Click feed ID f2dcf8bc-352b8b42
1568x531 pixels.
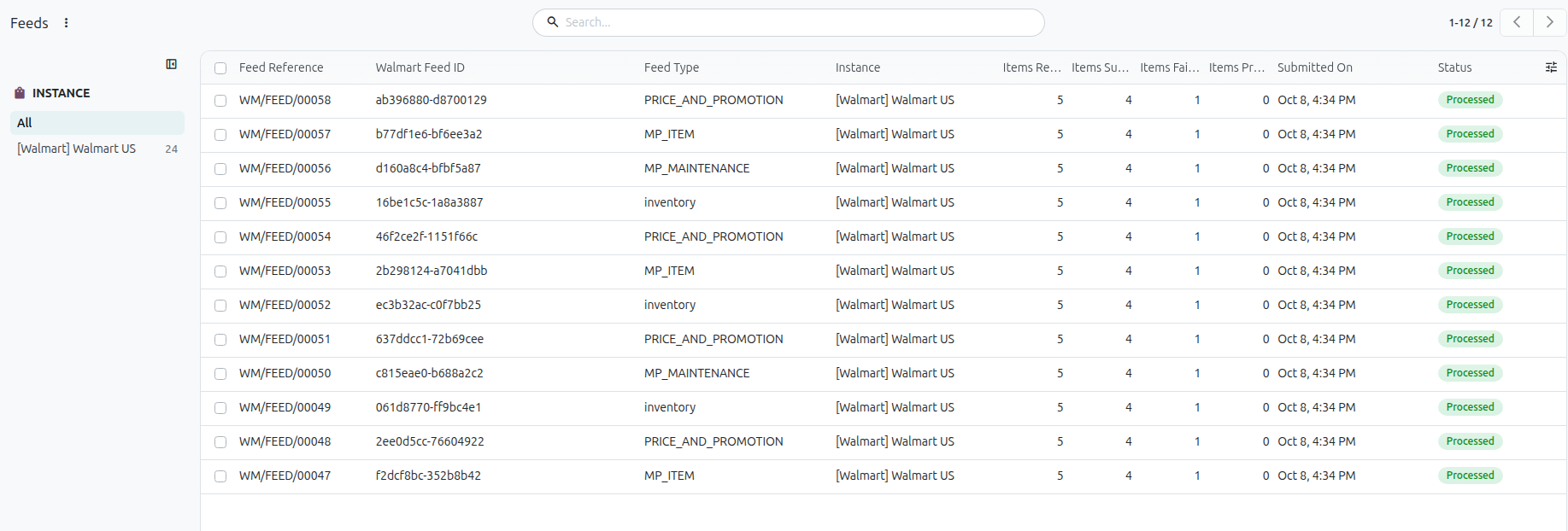click(x=428, y=476)
